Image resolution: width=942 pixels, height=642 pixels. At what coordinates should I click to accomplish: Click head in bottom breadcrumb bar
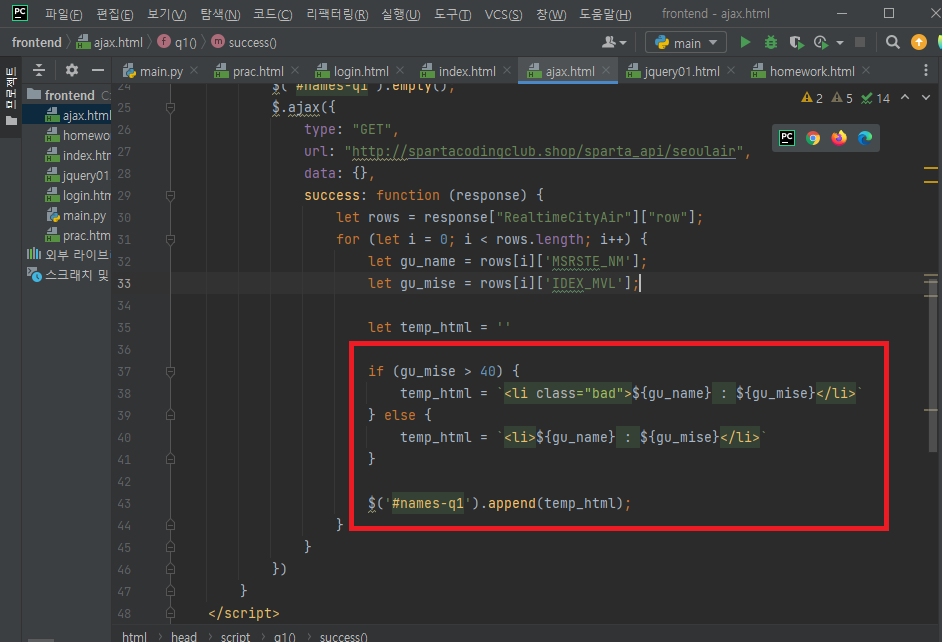[x=183, y=637]
